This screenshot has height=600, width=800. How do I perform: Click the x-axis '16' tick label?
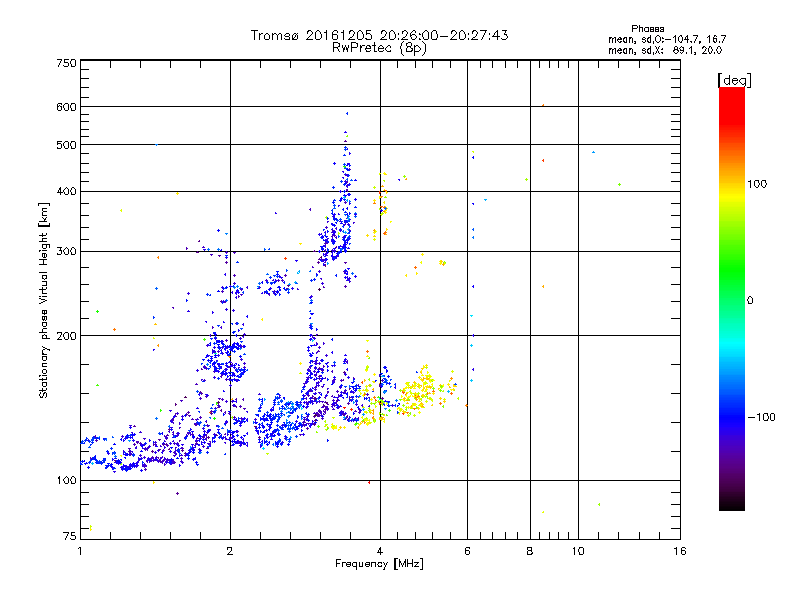pos(680,551)
